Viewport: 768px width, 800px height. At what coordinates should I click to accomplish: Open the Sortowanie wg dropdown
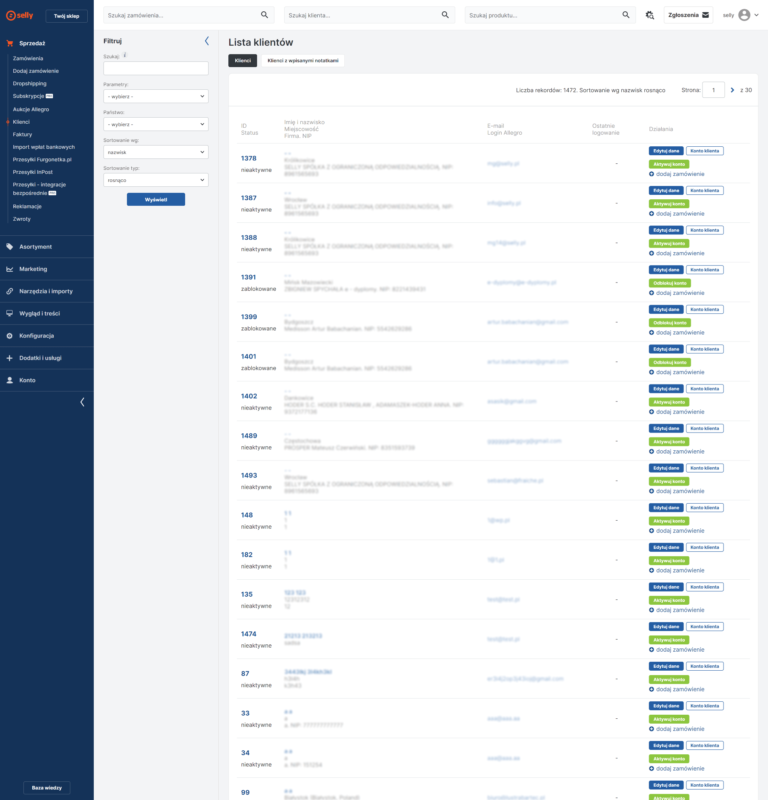click(155, 152)
